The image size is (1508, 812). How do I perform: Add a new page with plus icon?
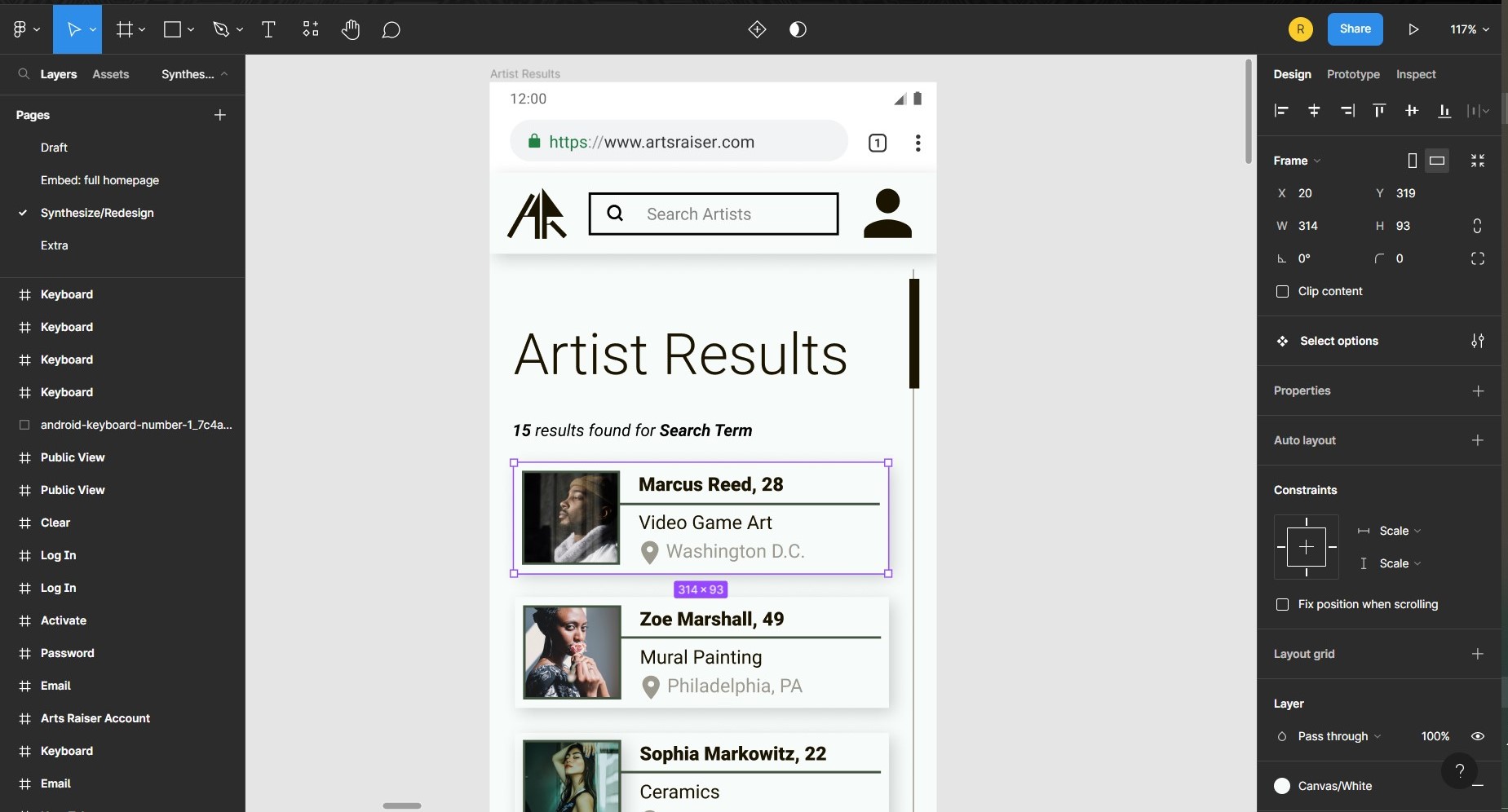pyautogui.click(x=219, y=115)
